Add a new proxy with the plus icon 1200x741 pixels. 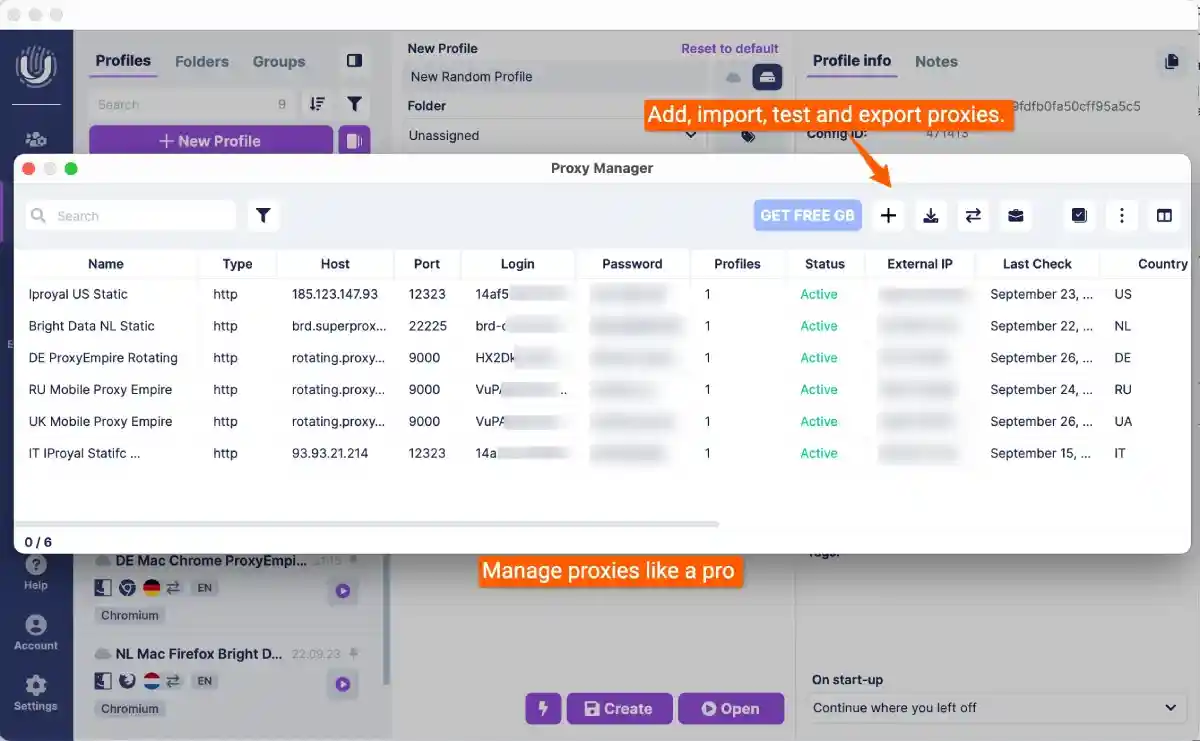[x=888, y=215]
